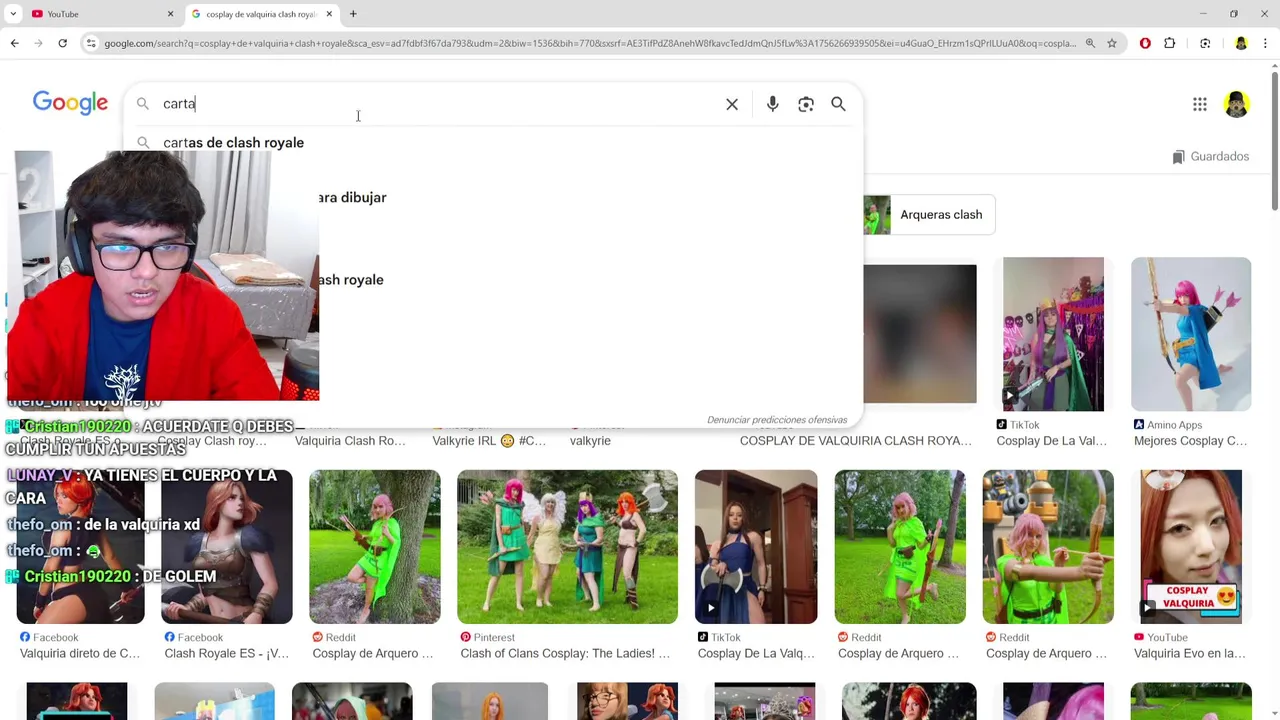Open Valquiria Evo en la... result title

coord(1190,654)
